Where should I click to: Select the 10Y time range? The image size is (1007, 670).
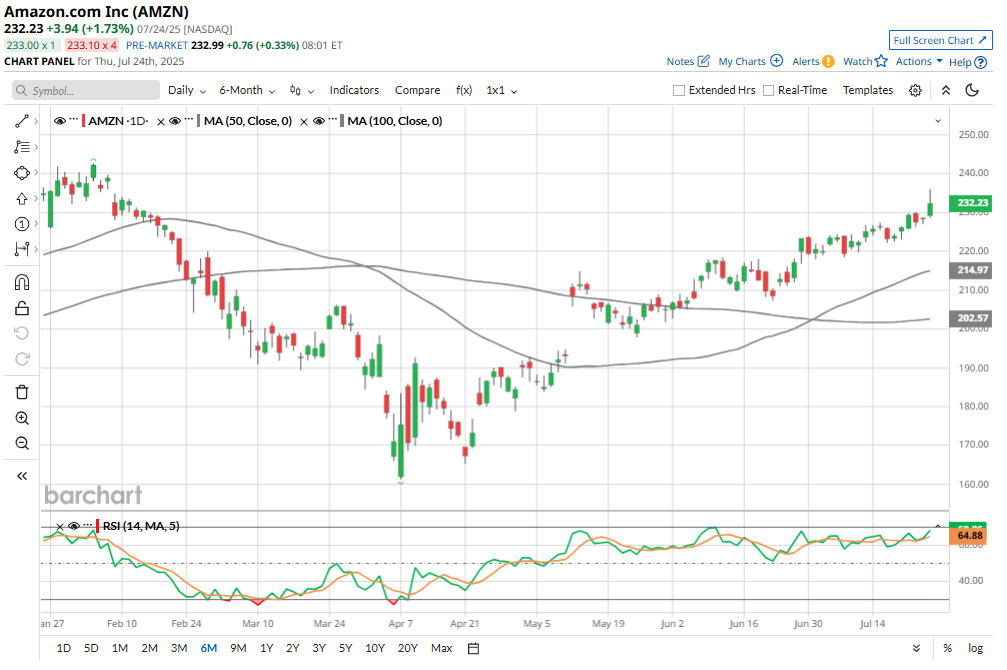point(375,648)
